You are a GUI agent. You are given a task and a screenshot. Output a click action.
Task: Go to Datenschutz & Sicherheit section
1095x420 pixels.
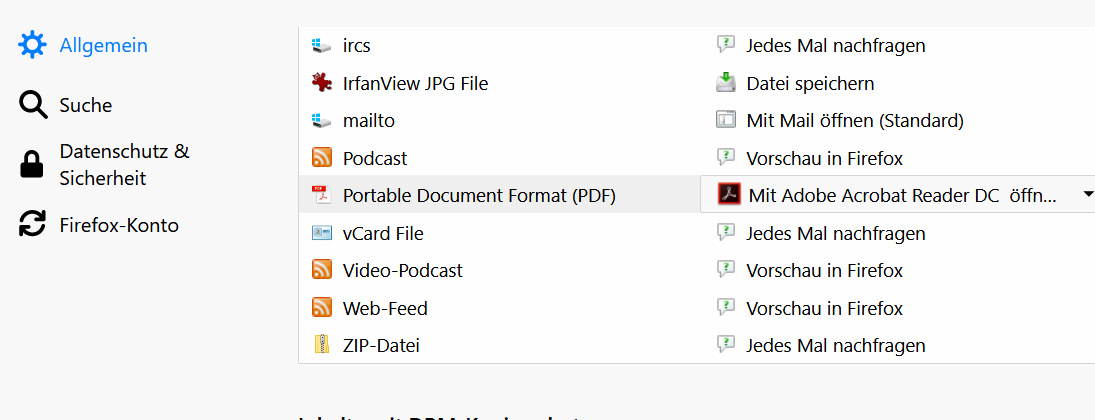click(x=124, y=165)
